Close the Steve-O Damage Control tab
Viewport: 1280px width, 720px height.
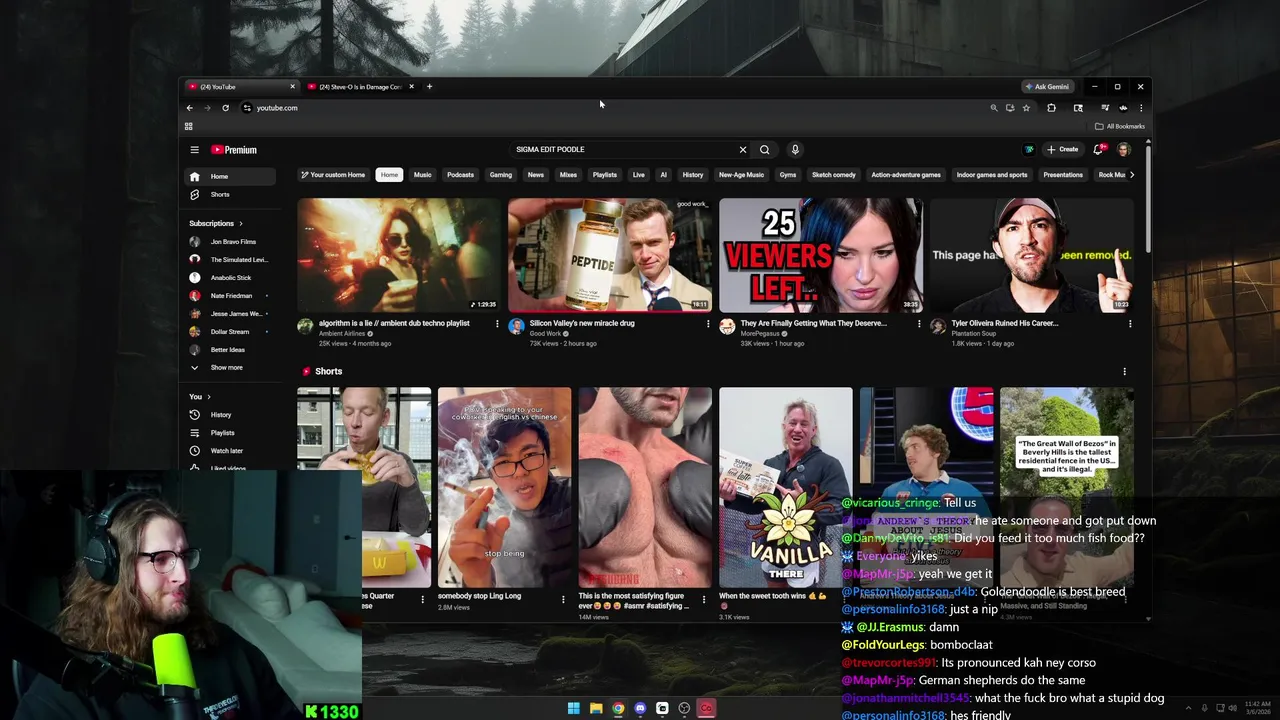pyautogui.click(x=411, y=87)
